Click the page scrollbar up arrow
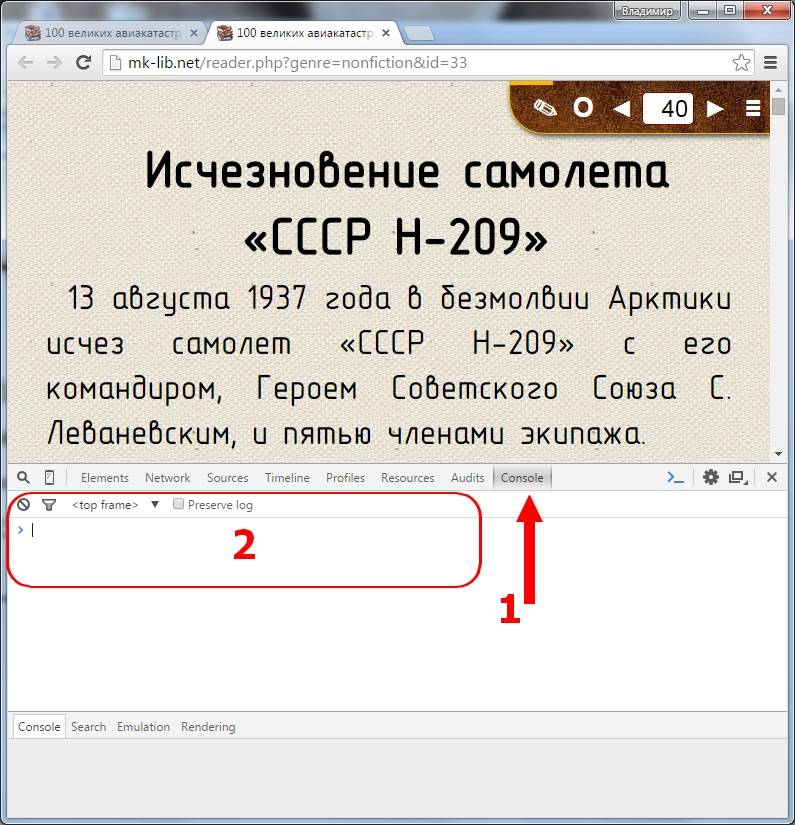 [x=779, y=90]
